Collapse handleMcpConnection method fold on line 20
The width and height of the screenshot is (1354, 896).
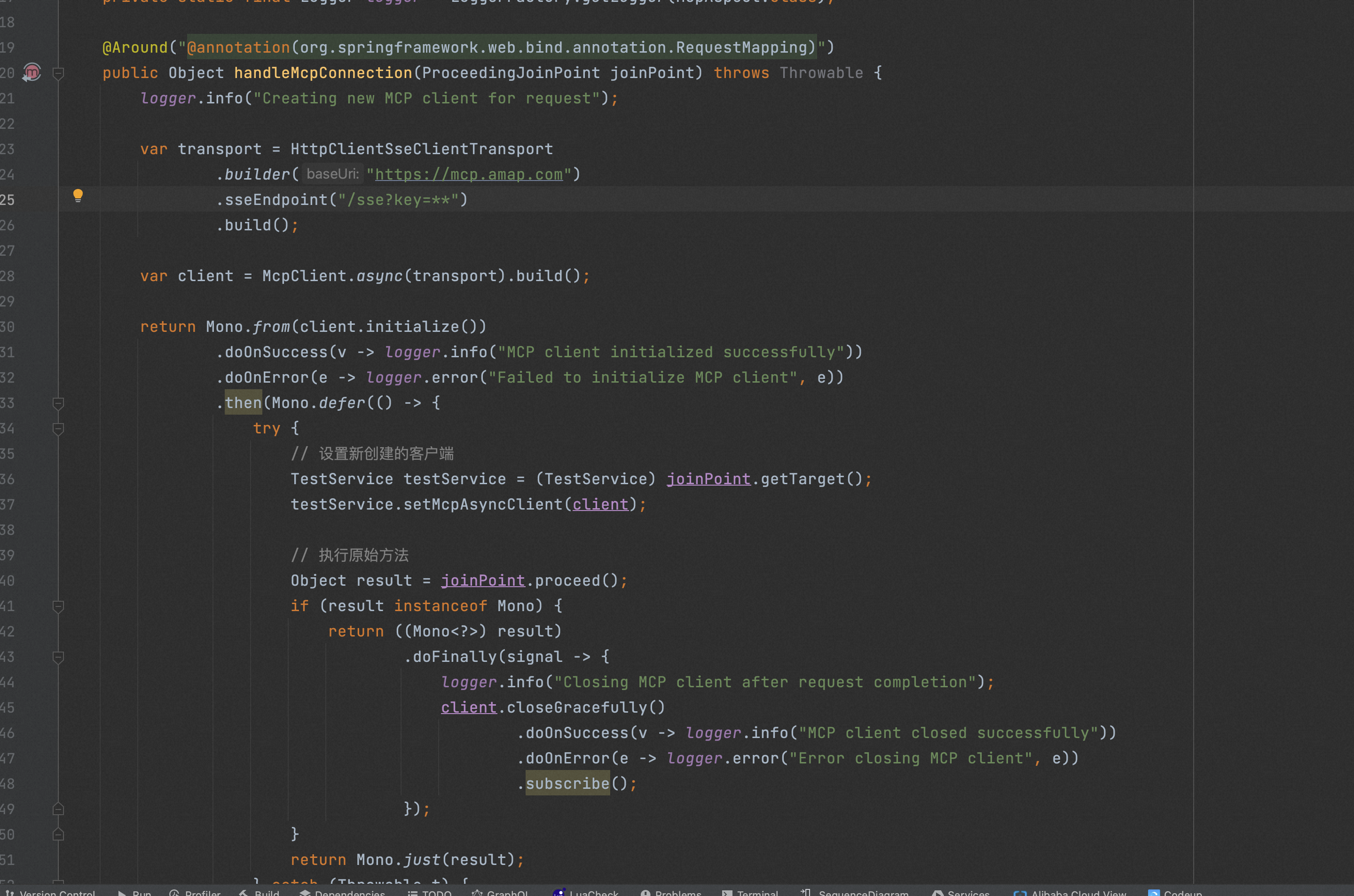(x=58, y=73)
